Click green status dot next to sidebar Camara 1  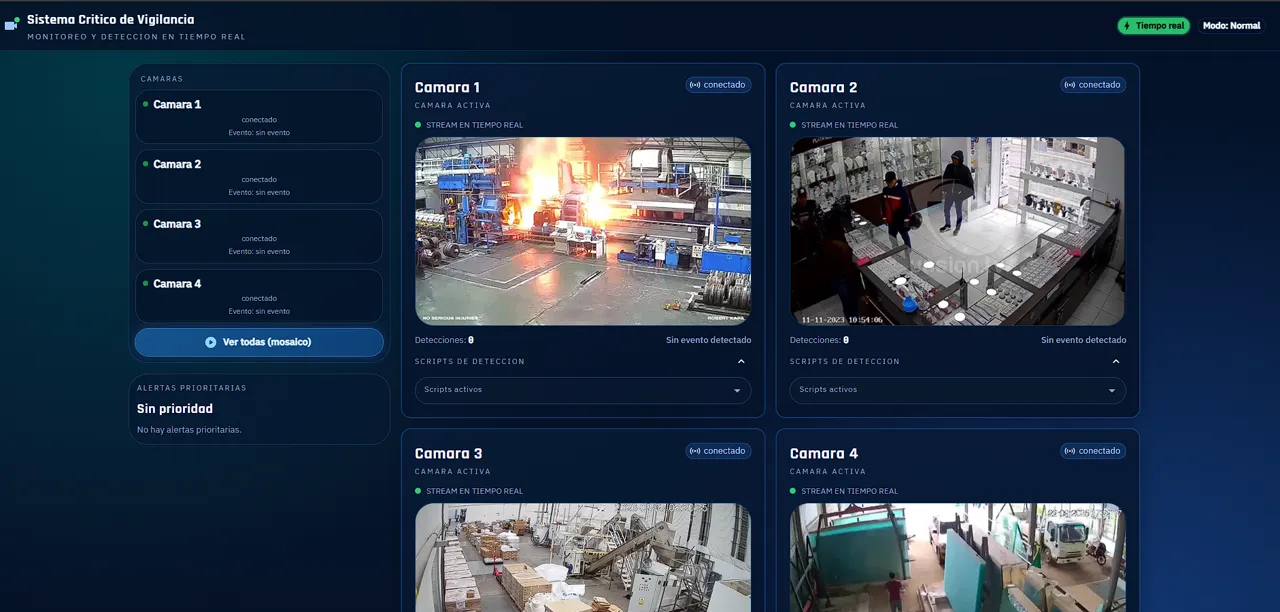(146, 104)
